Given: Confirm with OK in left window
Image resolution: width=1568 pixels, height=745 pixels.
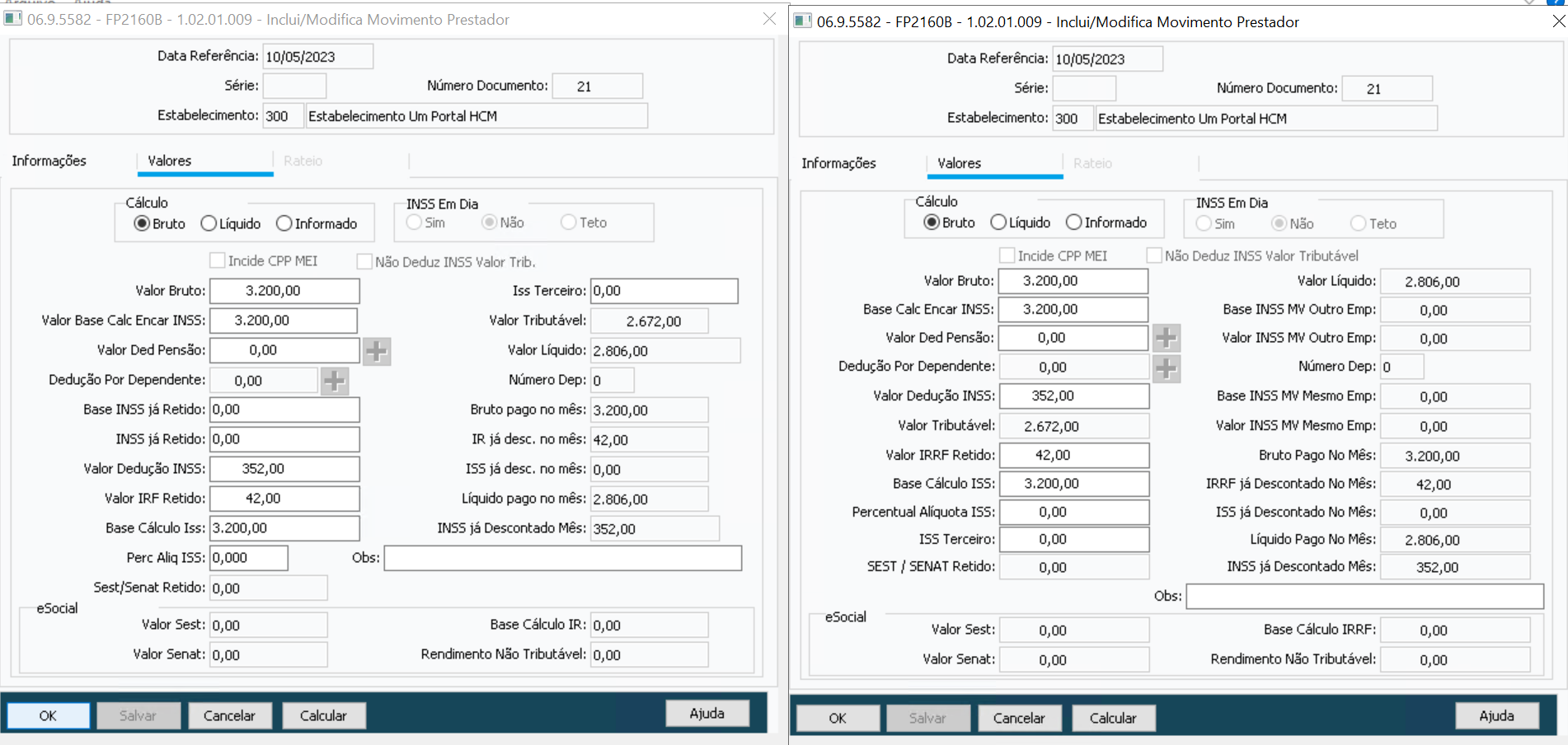Looking at the screenshot, I should pyautogui.click(x=49, y=715).
